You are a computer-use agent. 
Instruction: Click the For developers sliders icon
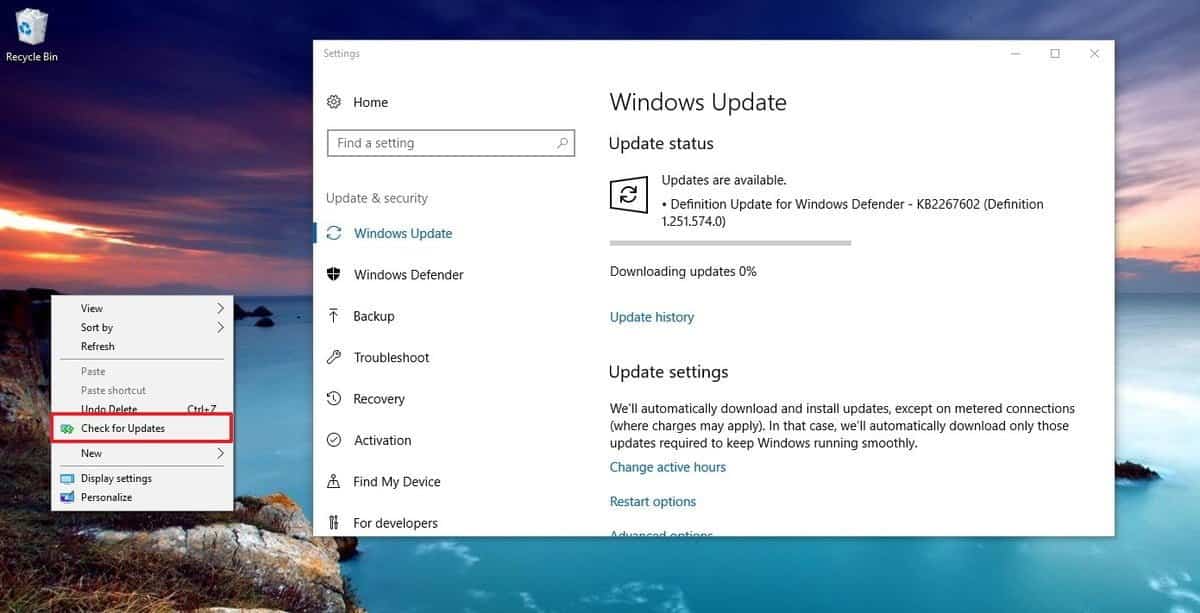pos(334,523)
